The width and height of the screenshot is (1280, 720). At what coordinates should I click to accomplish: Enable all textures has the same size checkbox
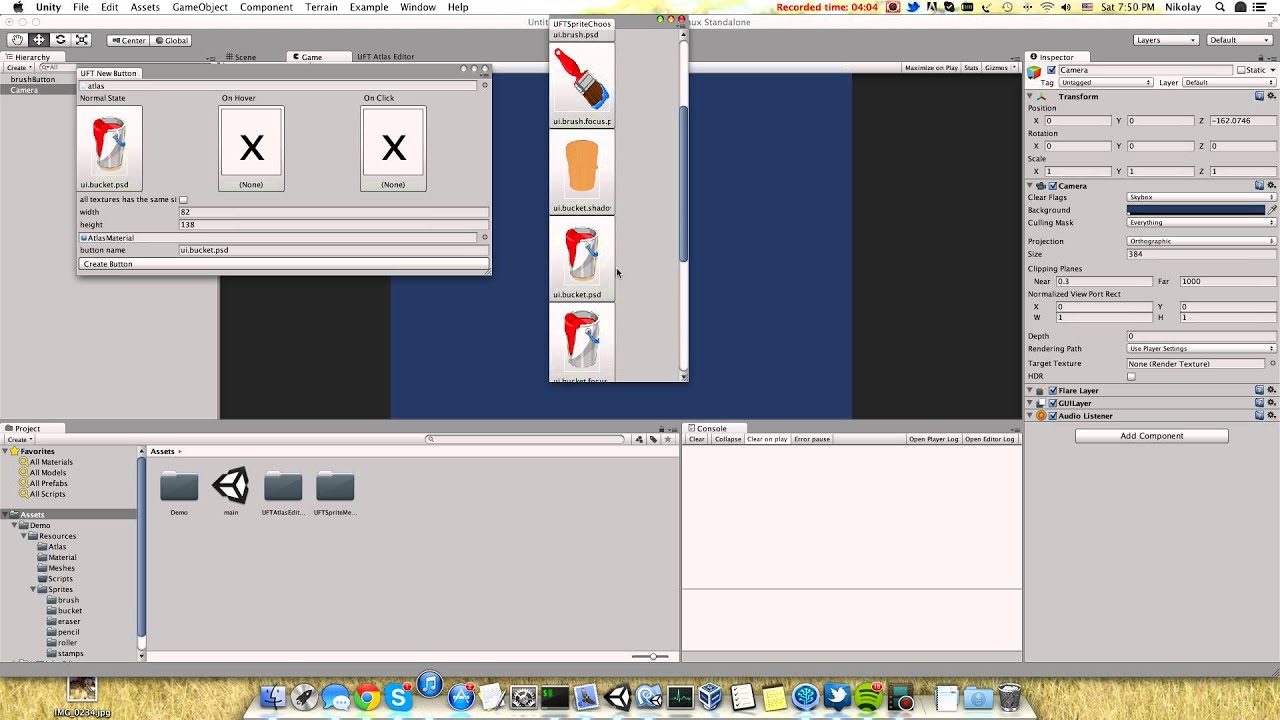[x=183, y=200]
